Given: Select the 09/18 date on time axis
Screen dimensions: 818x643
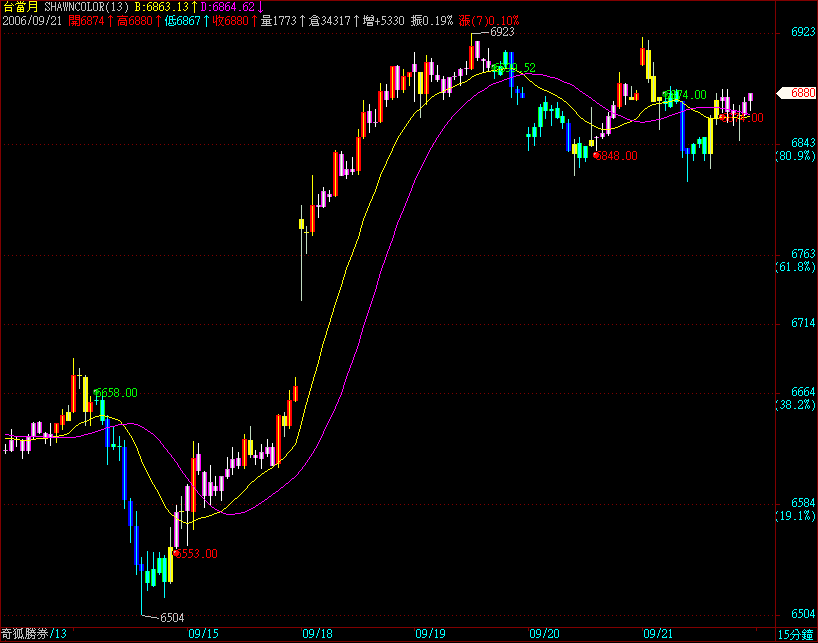Looking at the screenshot, I should click(x=317, y=633).
